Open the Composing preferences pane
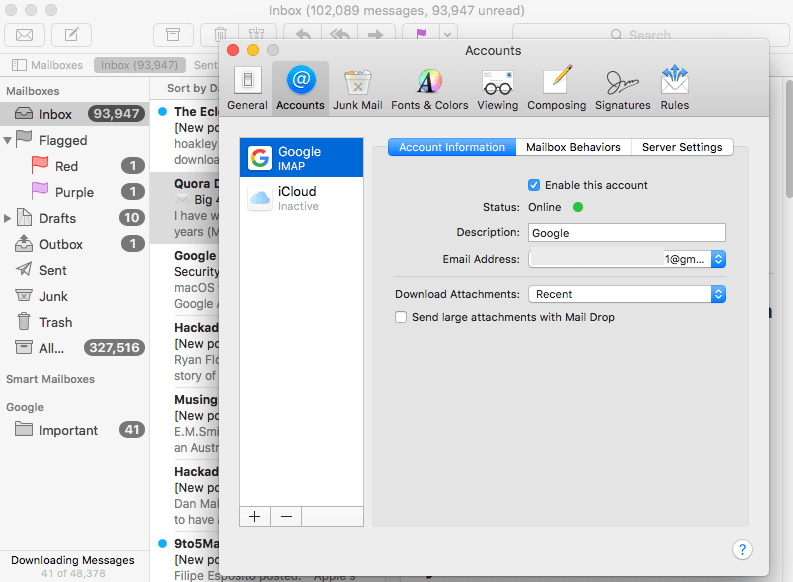Image resolution: width=793 pixels, height=582 pixels. click(x=556, y=88)
